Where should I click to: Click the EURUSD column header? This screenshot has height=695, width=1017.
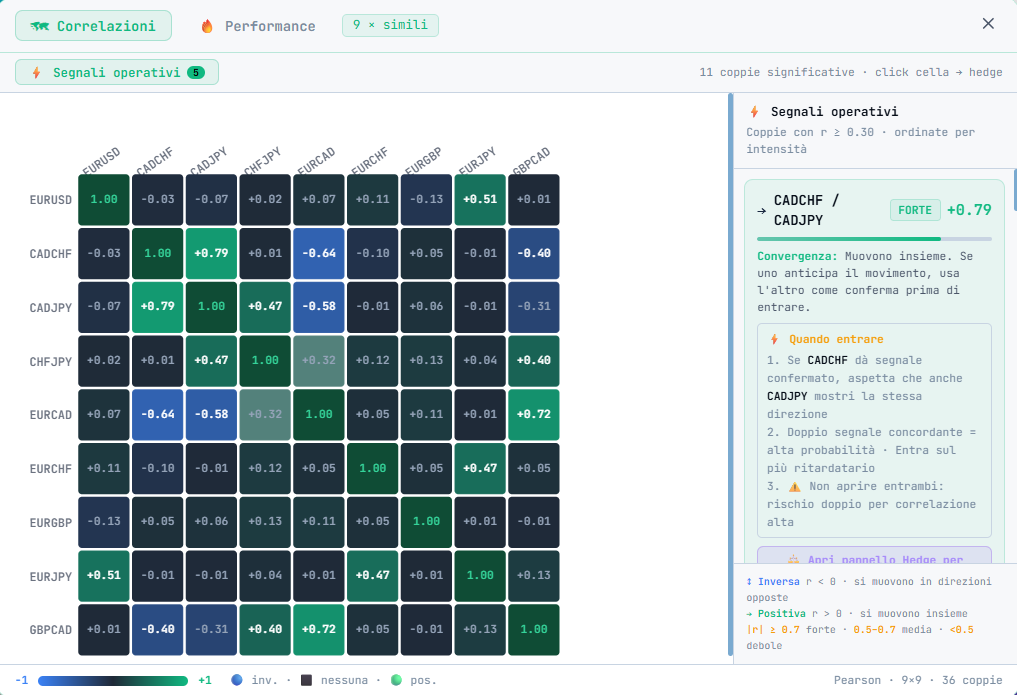(x=102, y=161)
